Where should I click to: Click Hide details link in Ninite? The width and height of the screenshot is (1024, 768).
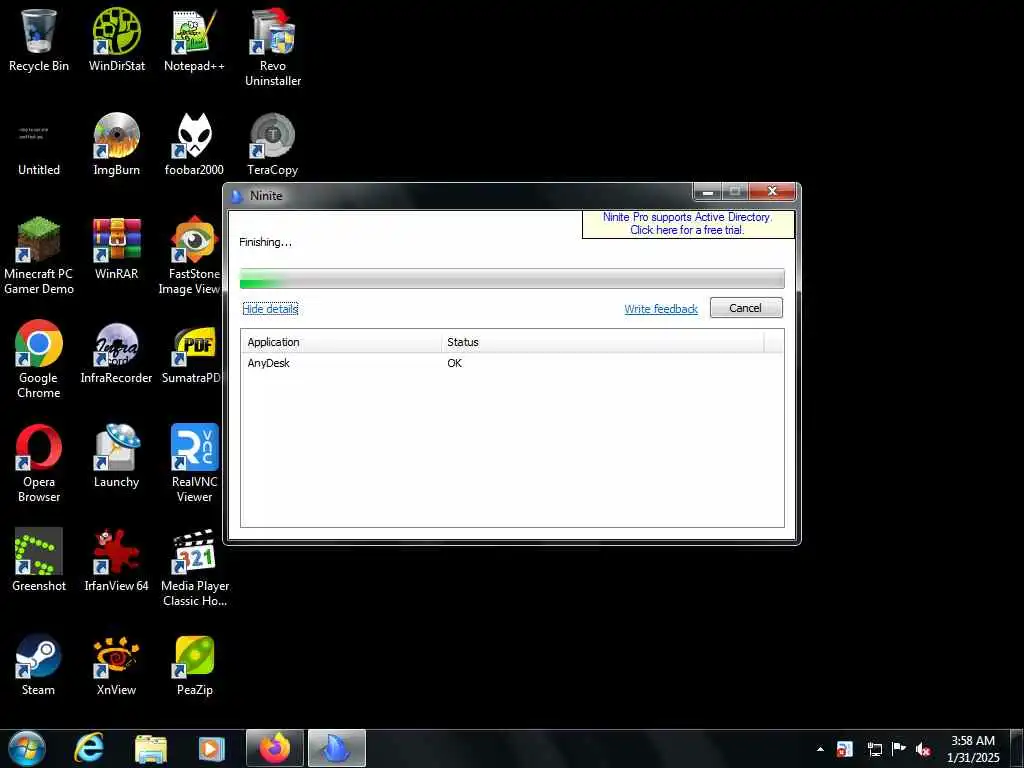tap(270, 308)
